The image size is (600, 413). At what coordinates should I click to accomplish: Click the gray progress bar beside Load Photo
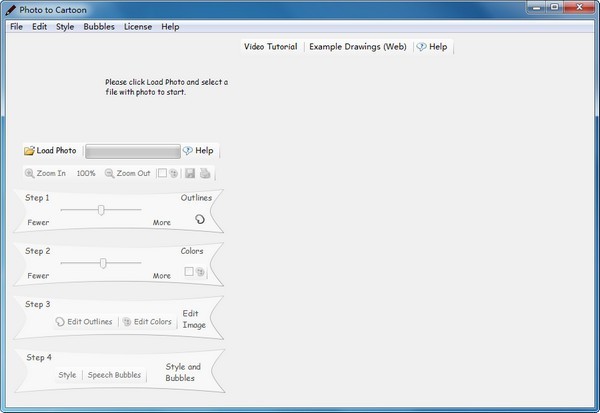click(x=133, y=151)
